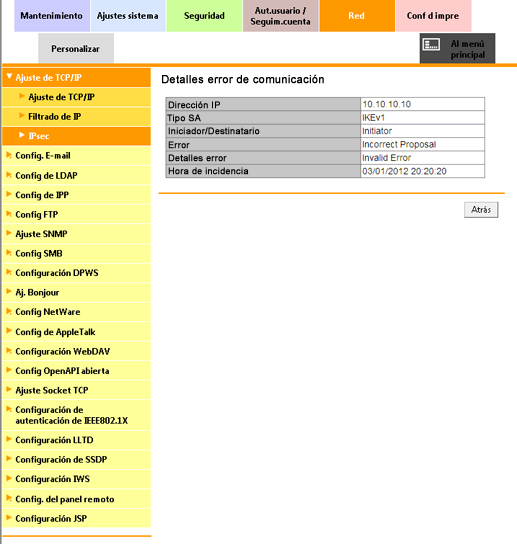This screenshot has width=517, height=544.
Task: Click the arrow icon beside IPsec
Action: click(22, 135)
